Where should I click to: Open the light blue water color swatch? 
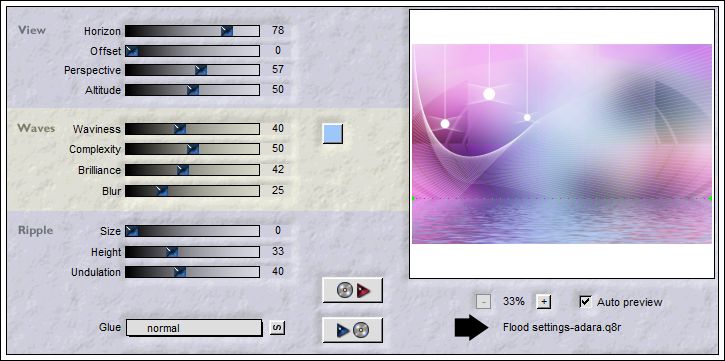(x=333, y=134)
